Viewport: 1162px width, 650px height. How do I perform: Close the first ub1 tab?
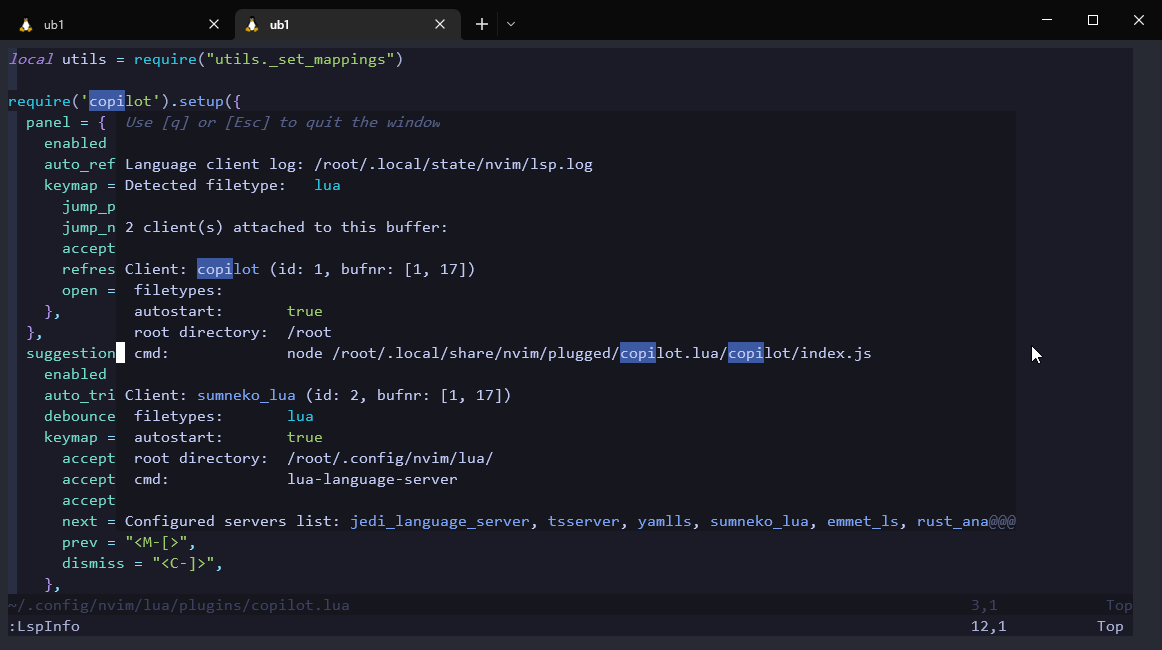coord(214,24)
